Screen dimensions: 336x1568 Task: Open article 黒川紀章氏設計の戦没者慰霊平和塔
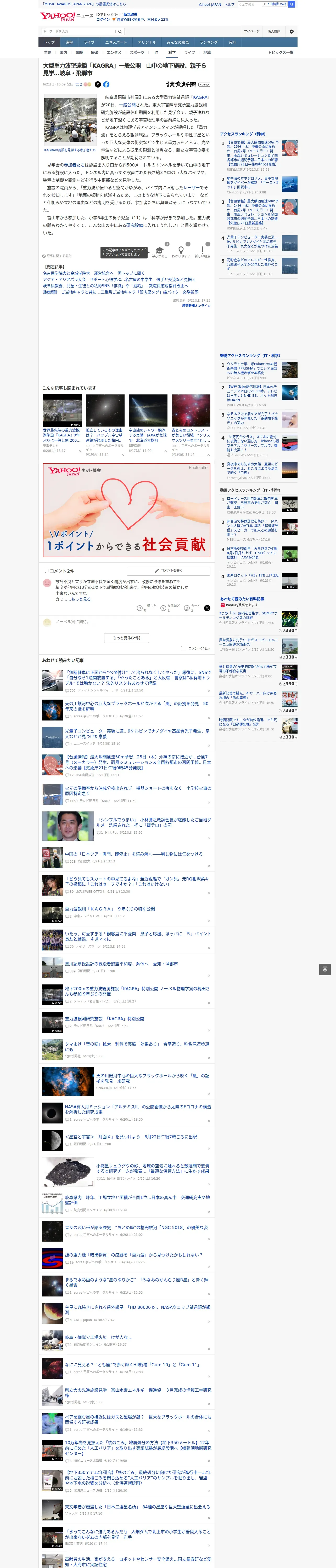point(121,964)
